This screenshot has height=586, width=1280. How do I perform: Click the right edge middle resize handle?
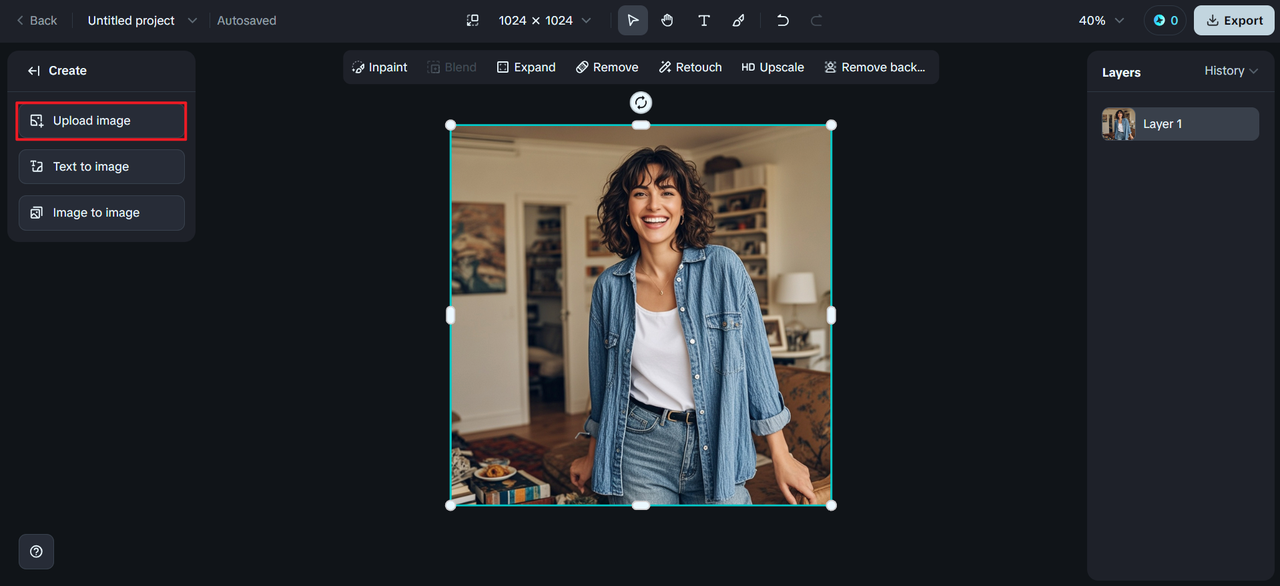point(831,315)
